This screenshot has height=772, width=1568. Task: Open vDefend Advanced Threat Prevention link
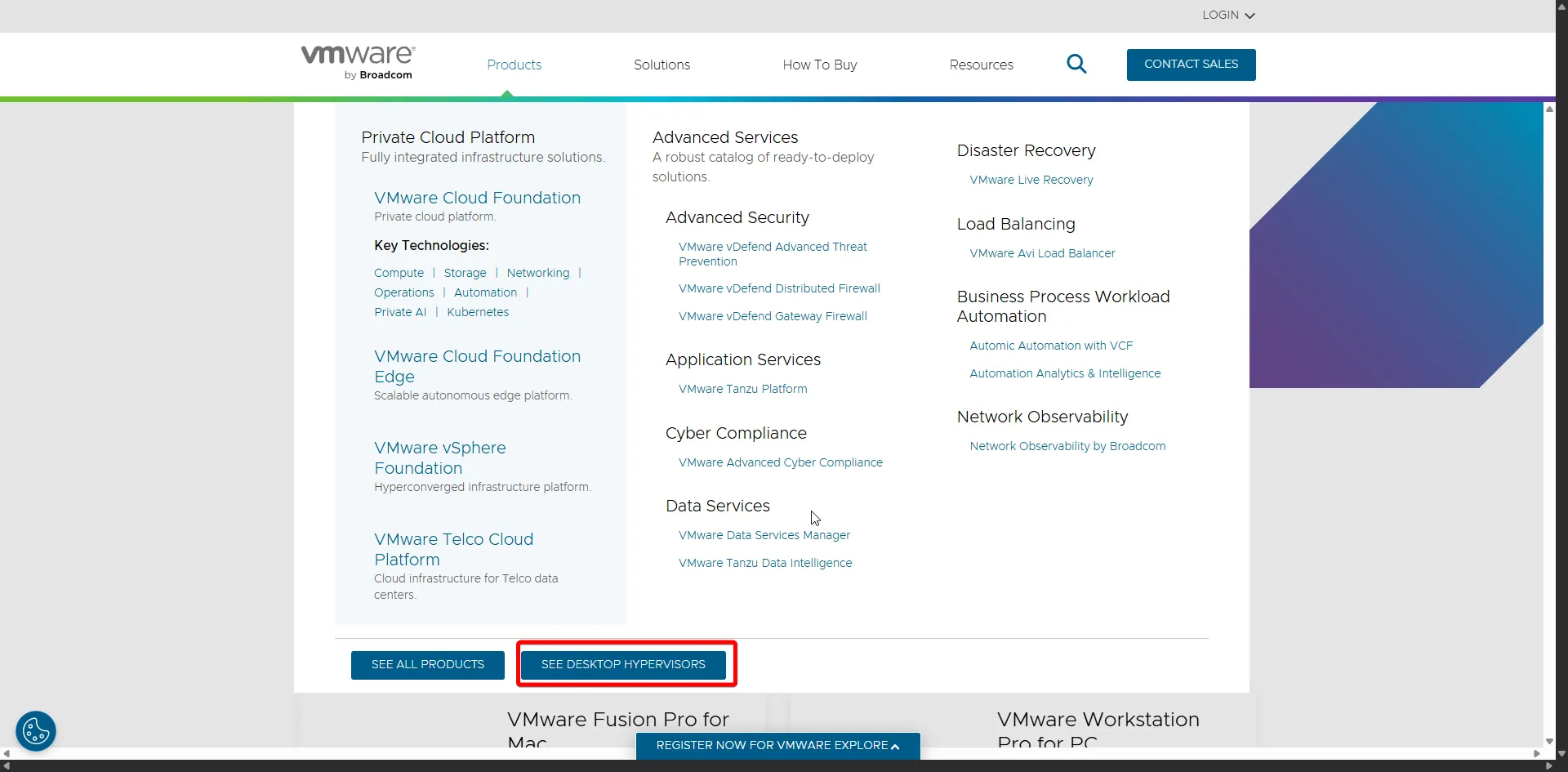pyautogui.click(x=773, y=254)
